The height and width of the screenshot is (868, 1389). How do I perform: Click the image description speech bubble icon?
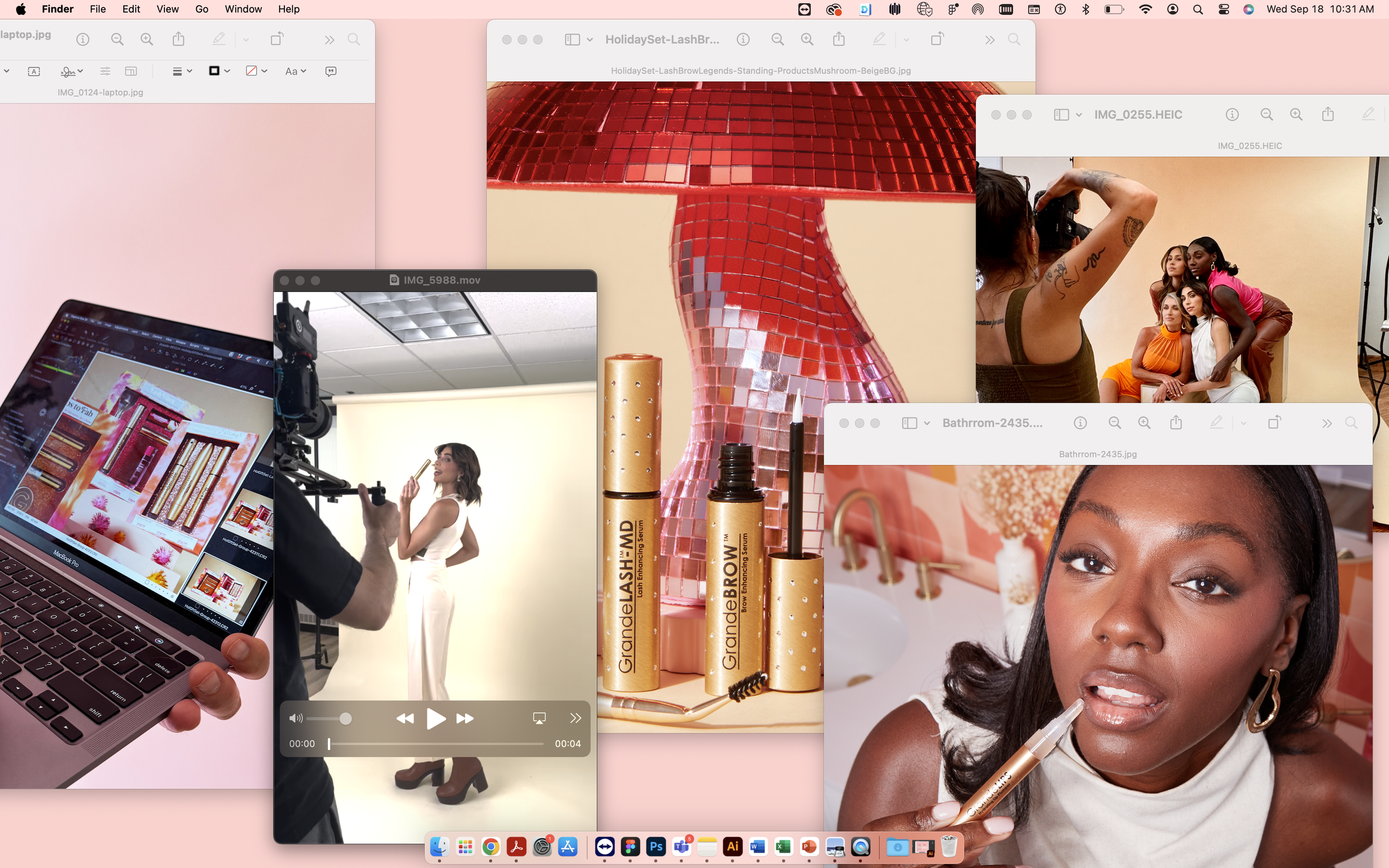coord(331,71)
